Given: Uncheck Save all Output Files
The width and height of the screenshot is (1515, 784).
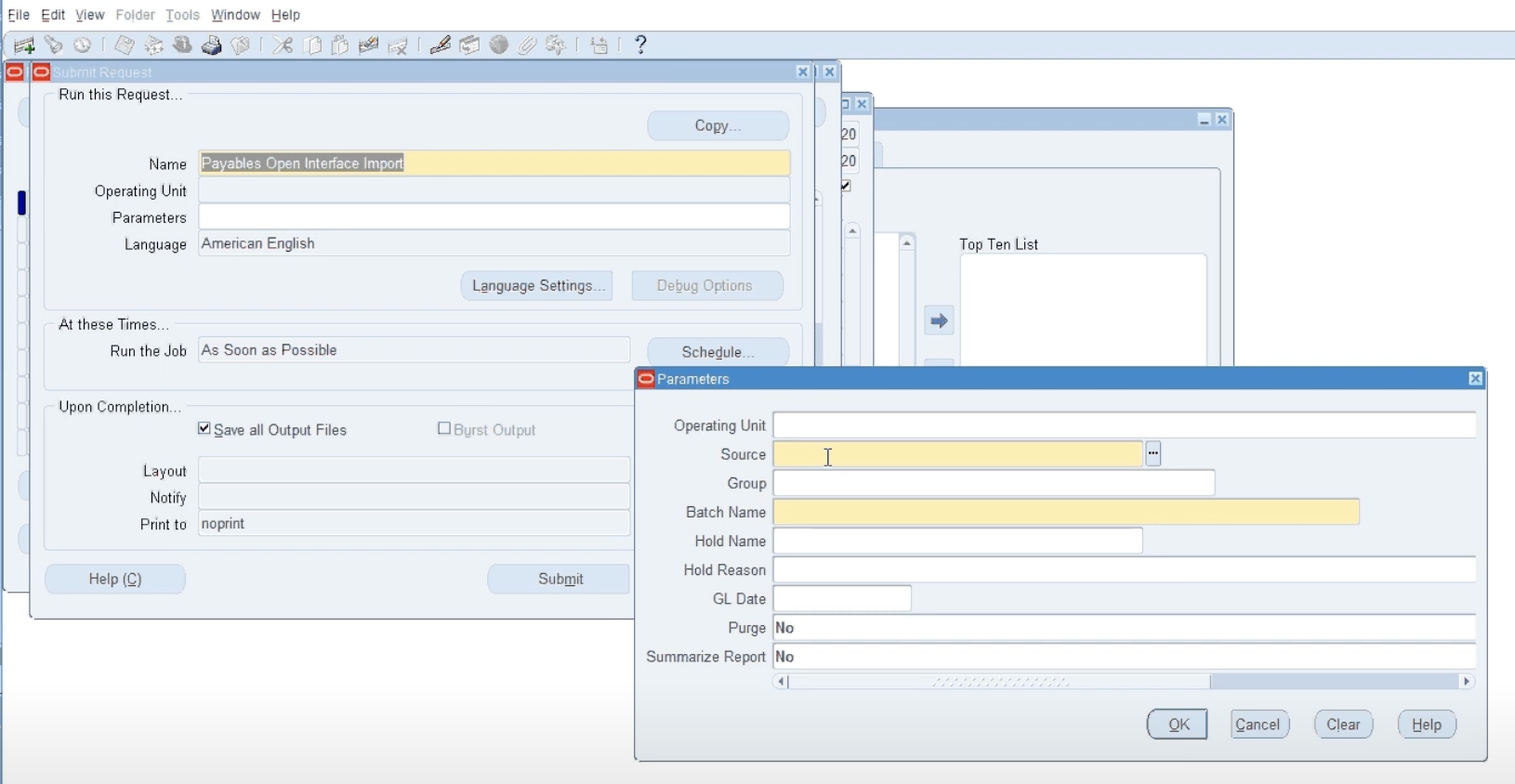Looking at the screenshot, I should click(204, 429).
